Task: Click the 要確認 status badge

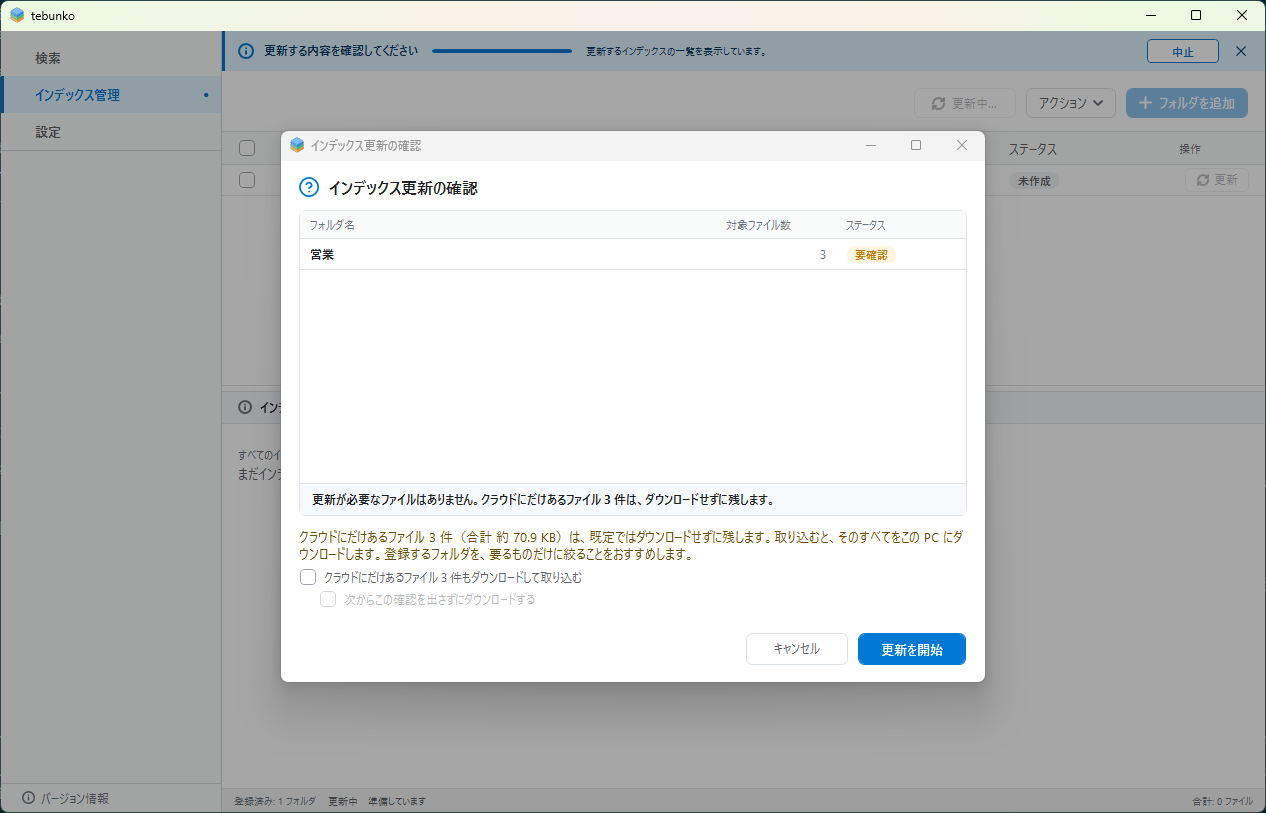Action: tap(871, 255)
